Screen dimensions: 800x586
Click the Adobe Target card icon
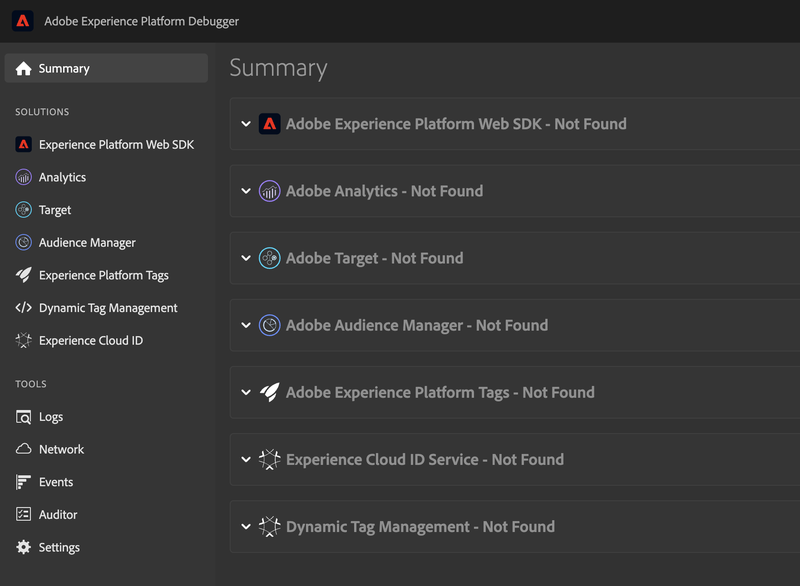[x=269, y=258]
